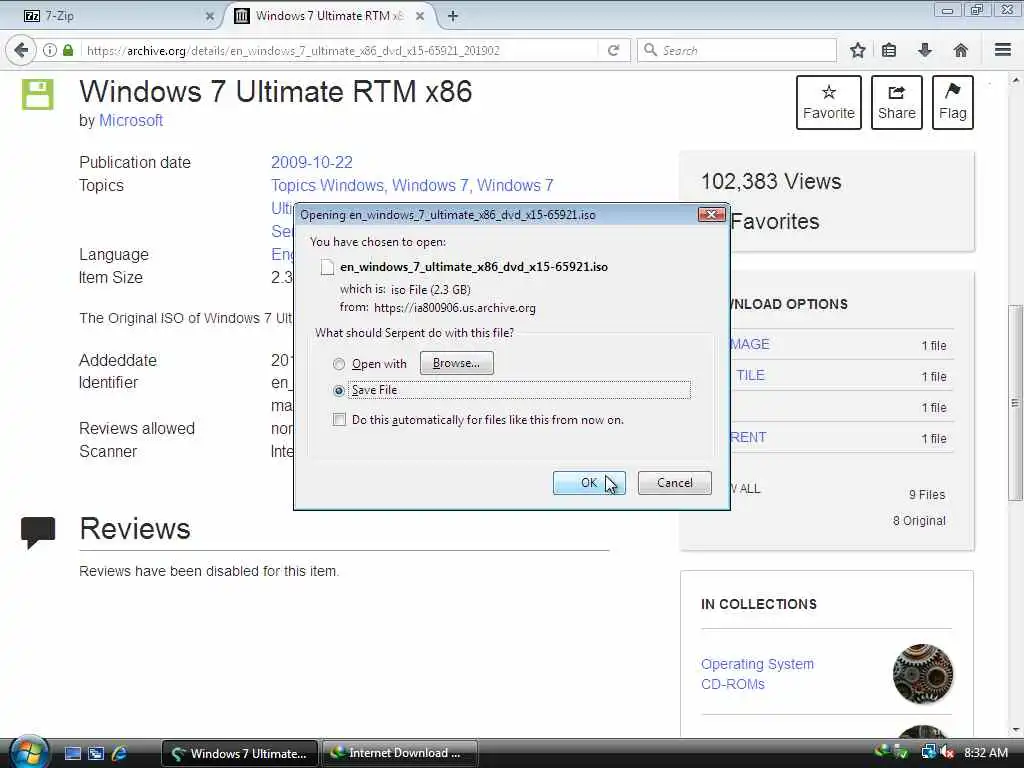Focus the browser Search field
Image resolution: width=1024 pixels, height=768 pixels.
tap(737, 50)
